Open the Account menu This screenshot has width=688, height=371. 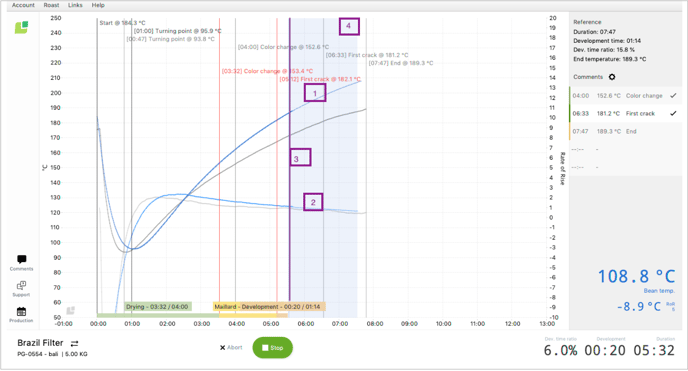tap(23, 5)
